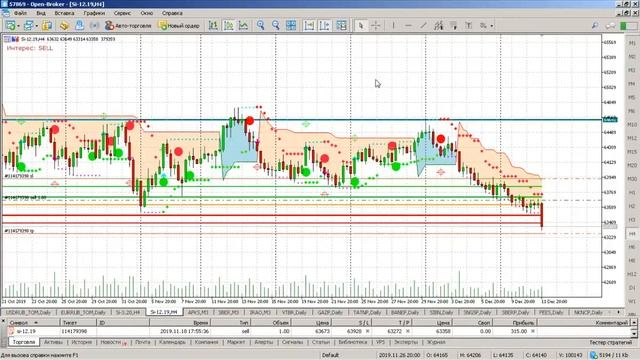Click the highlighted price label on price axis
Screen dimensions: 640x360
pyautogui.click(x=610, y=120)
